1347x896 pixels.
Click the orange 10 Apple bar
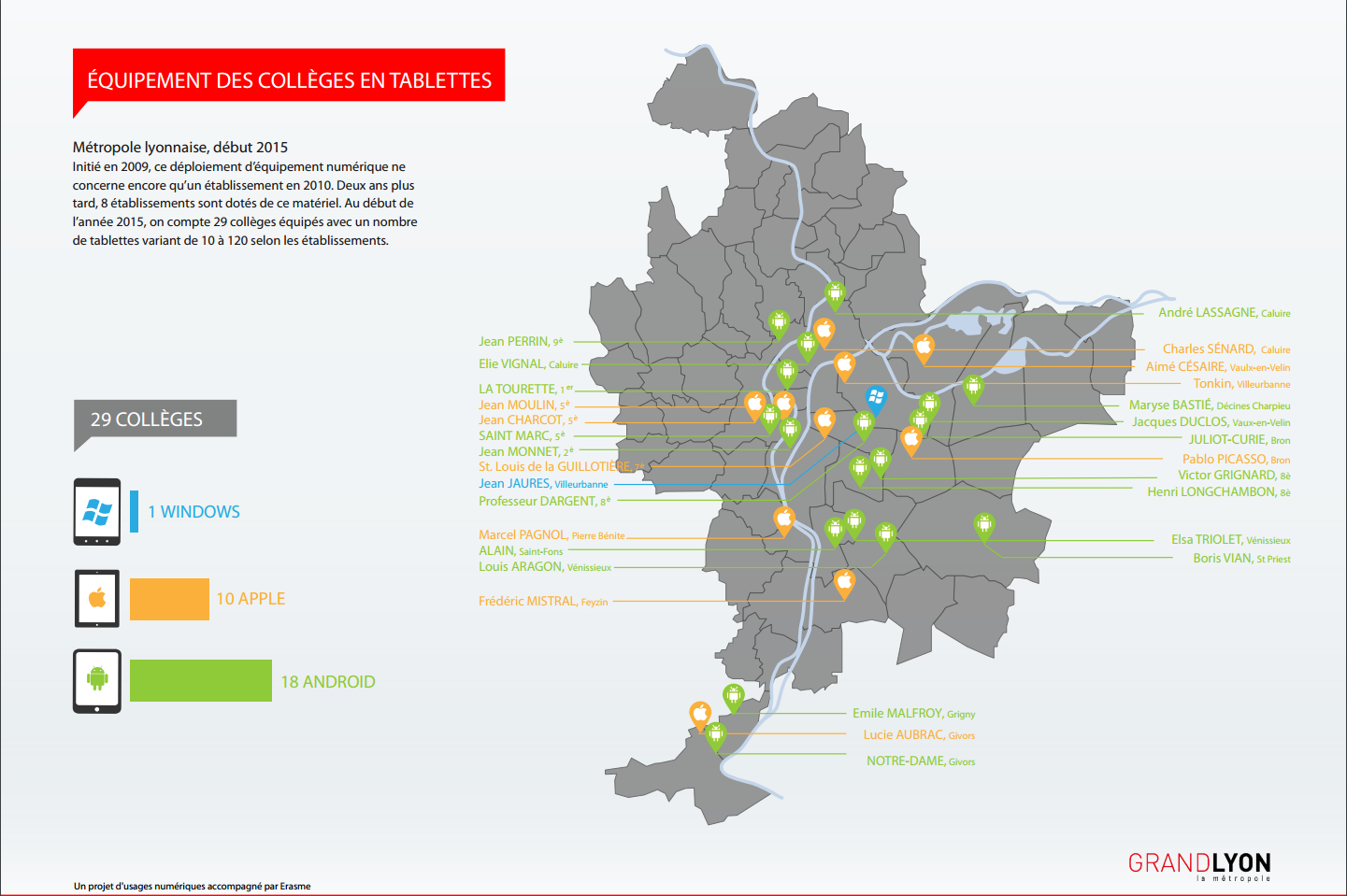169,599
